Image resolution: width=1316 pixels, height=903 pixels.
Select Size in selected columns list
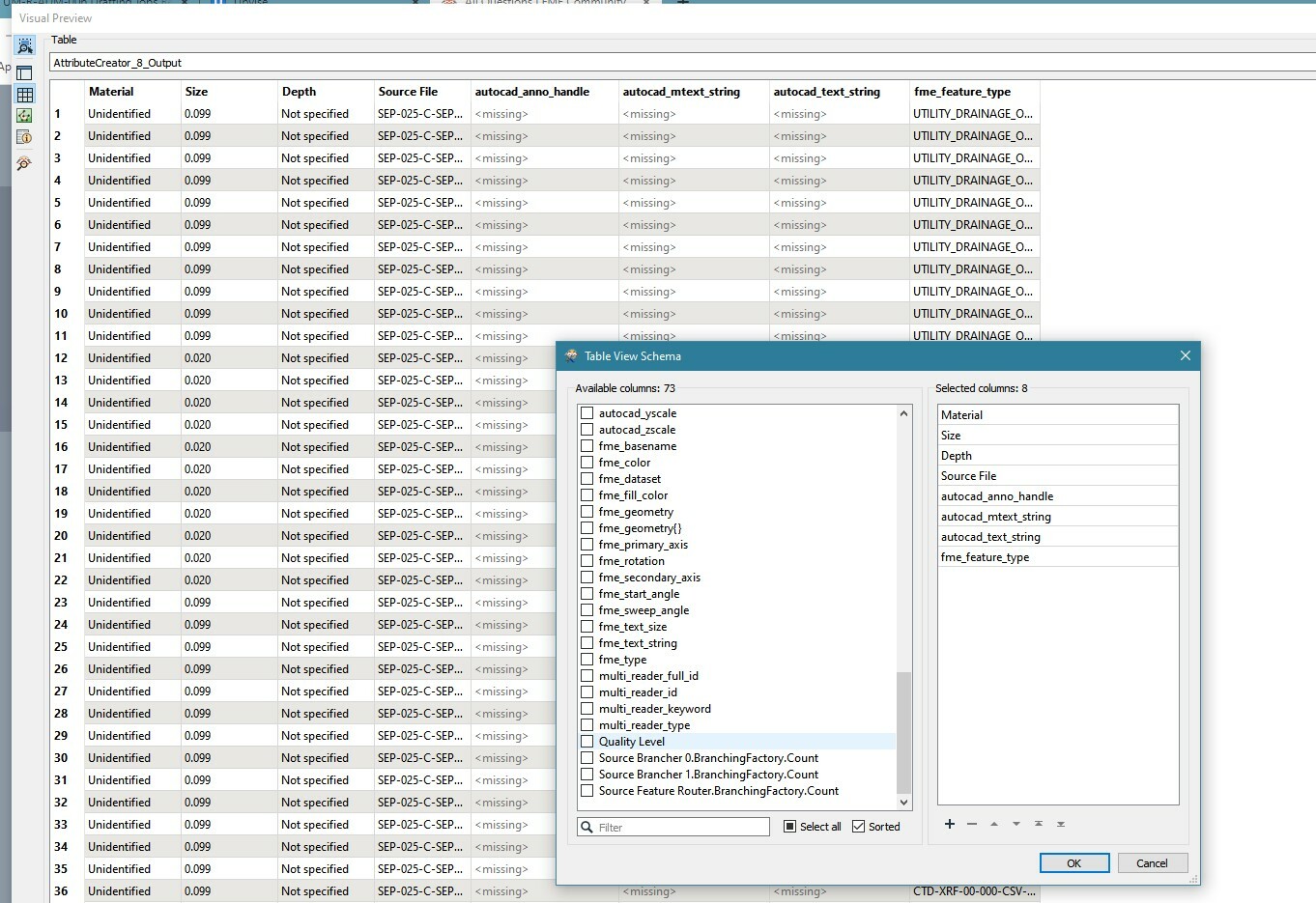1058,435
